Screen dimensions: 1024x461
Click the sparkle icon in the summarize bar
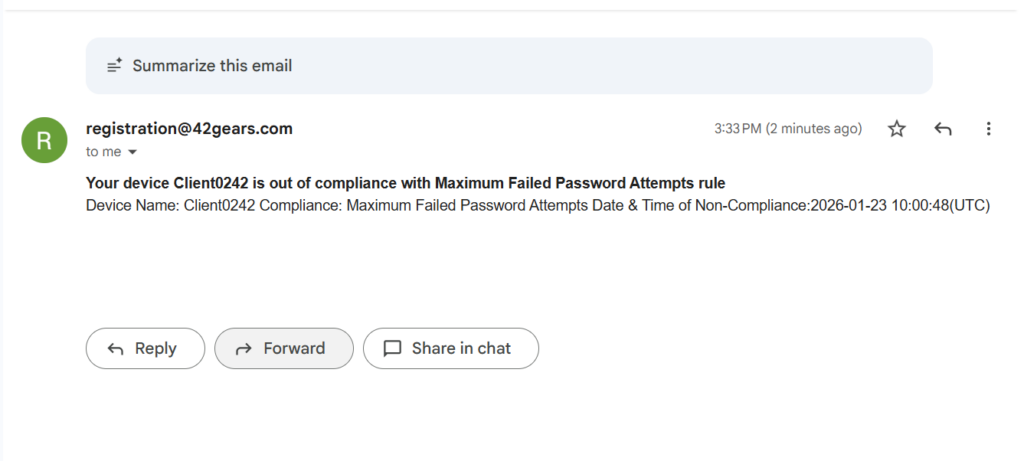tap(116, 66)
